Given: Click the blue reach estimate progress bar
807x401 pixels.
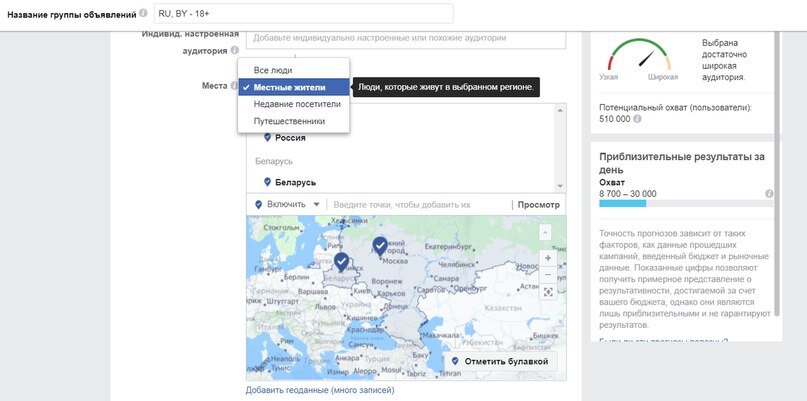Looking at the screenshot, I should [x=622, y=204].
